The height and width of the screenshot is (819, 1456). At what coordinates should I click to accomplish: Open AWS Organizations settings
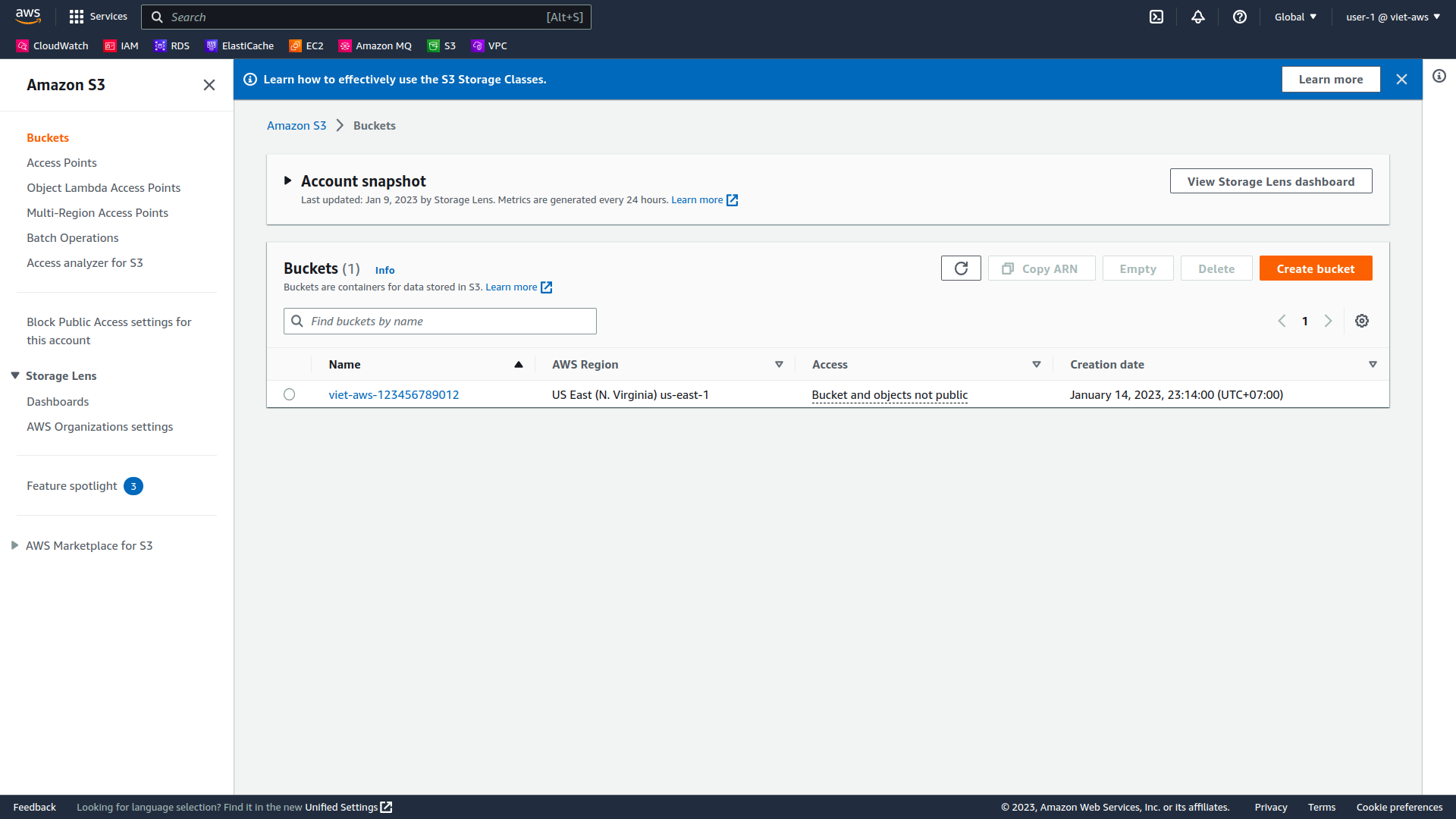tap(99, 427)
